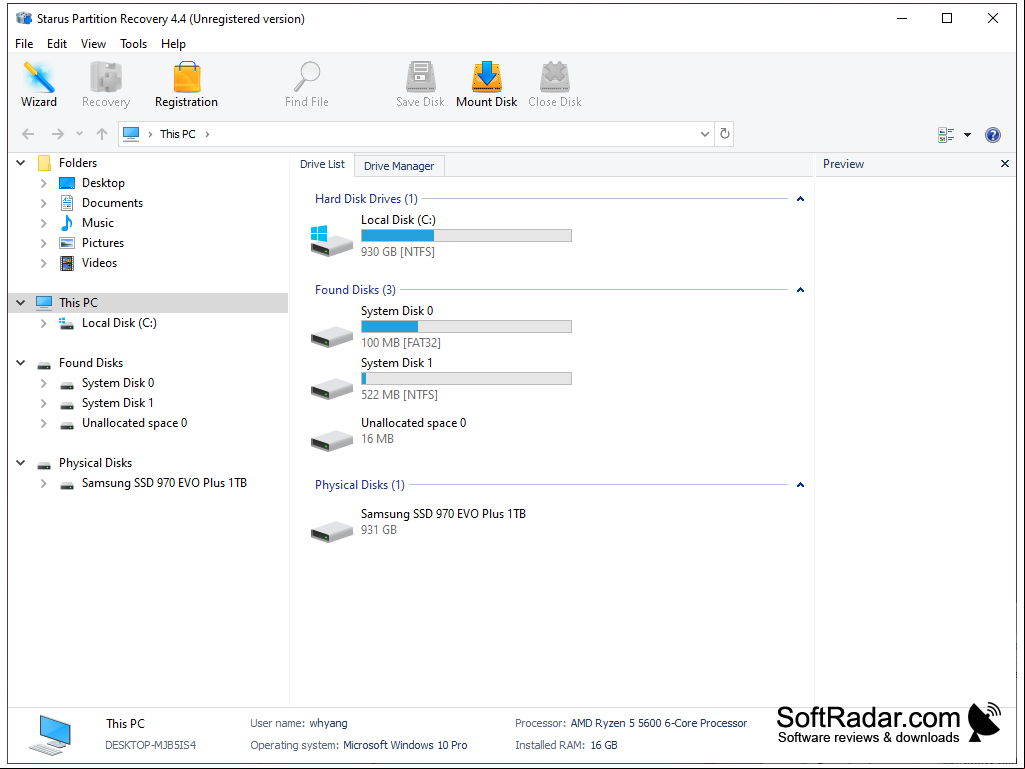The height and width of the screenshot is (769, 1025).
Task: Go forward using the forward arrow
Action: [x=58, y=134]
